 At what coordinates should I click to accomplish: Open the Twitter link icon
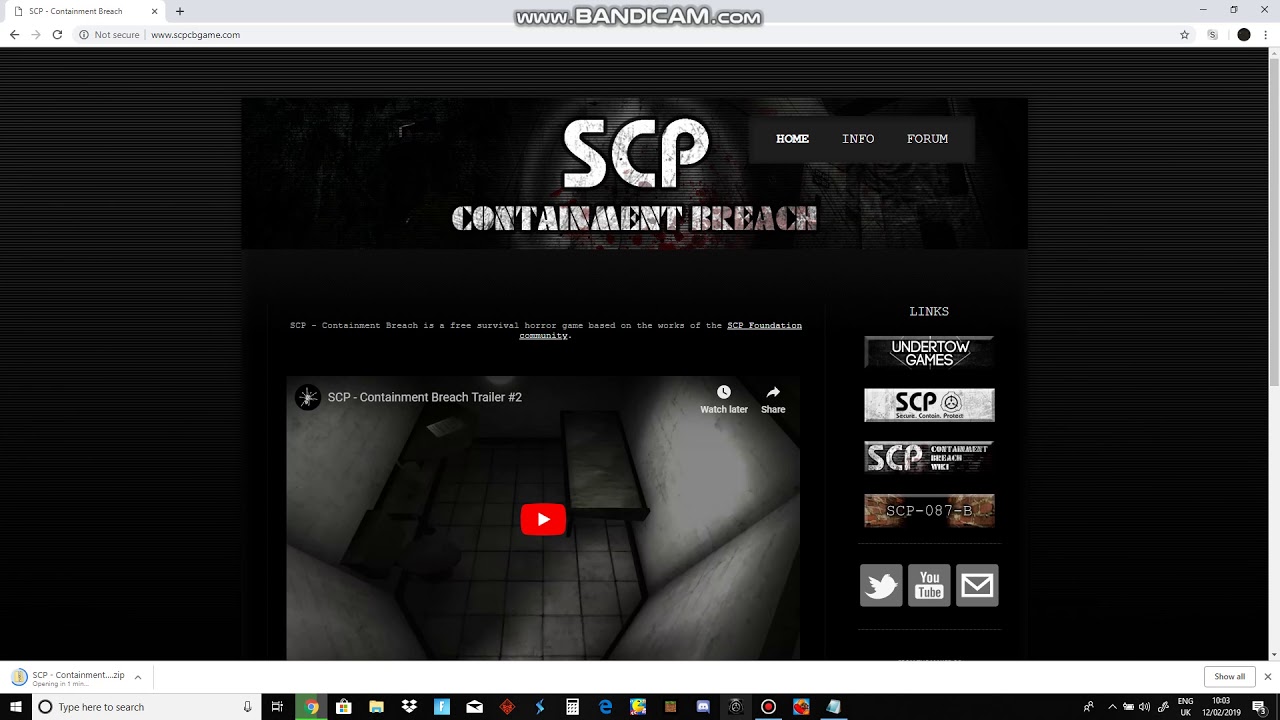click(881, 586)
